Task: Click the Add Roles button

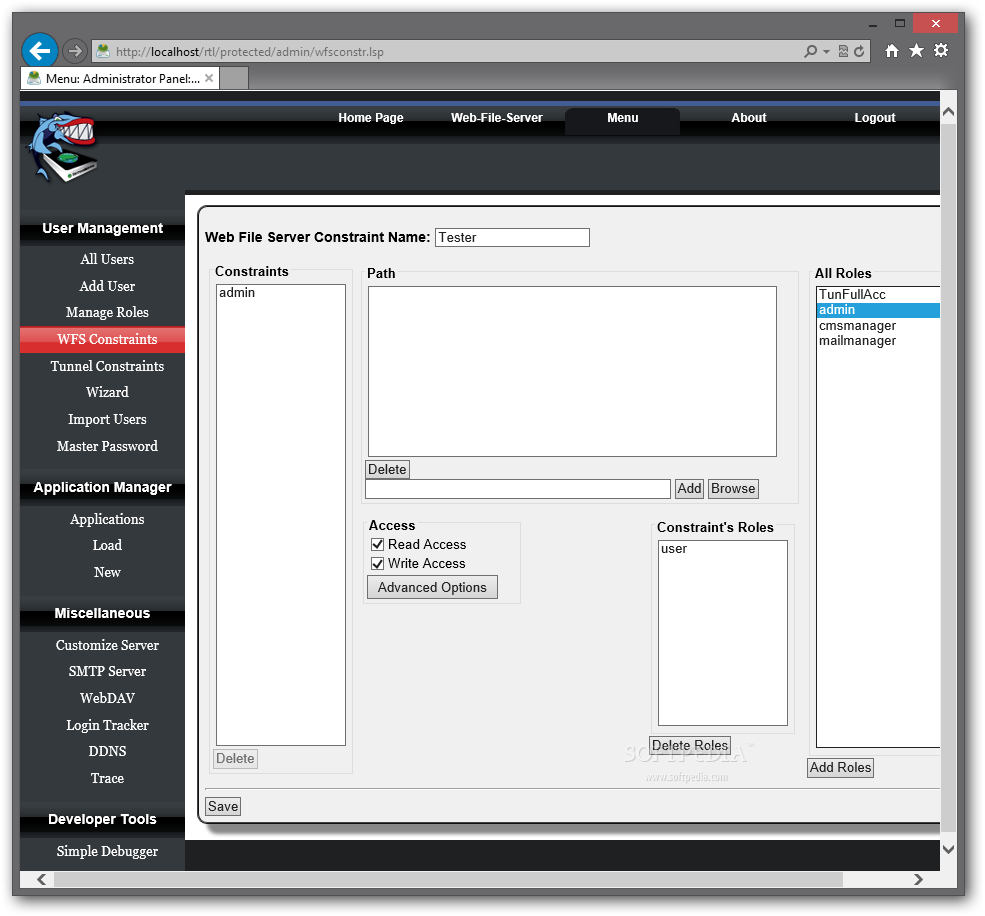Action: tap(841, 768)
